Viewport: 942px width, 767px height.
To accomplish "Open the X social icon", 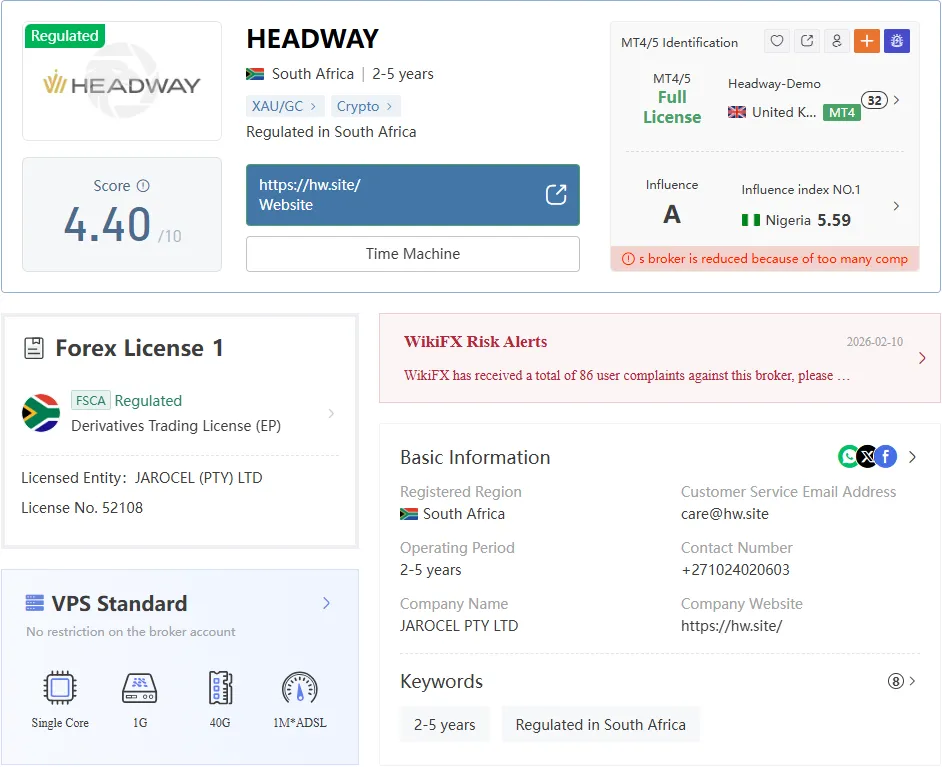I will pos(867,456).
